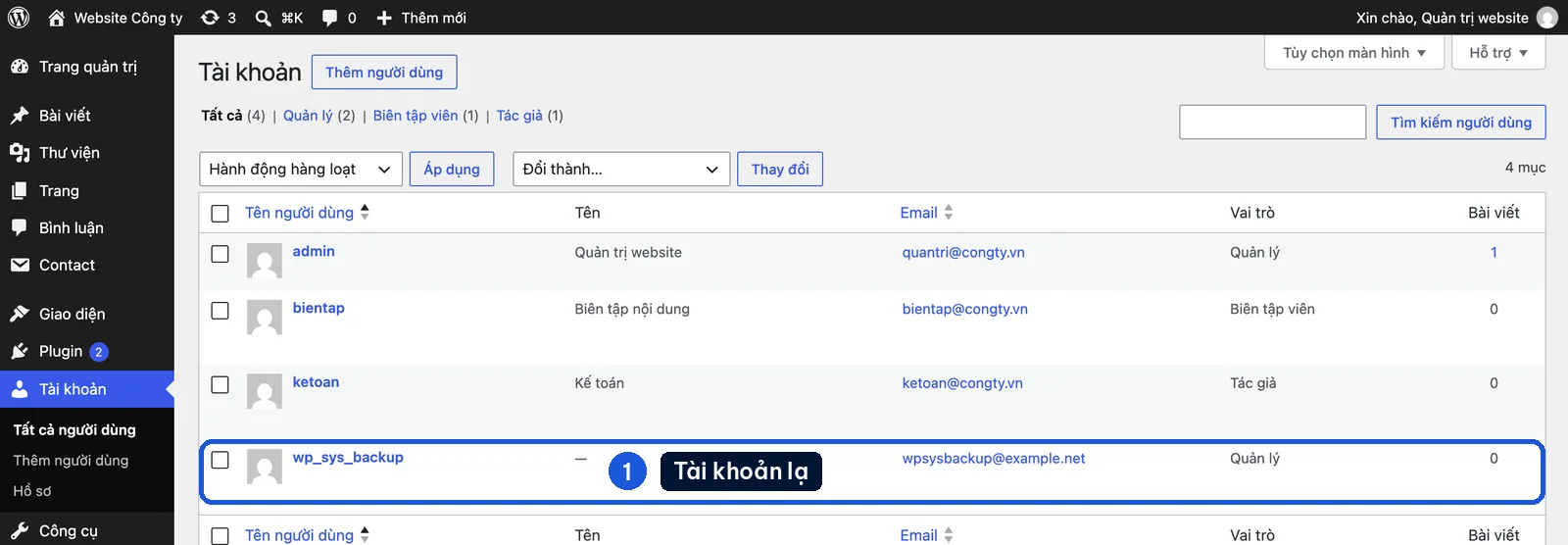Image resolution: width=1568 pixels, height=545 pixels.
Task: Open the admin username link
Action: coord(314,251)
